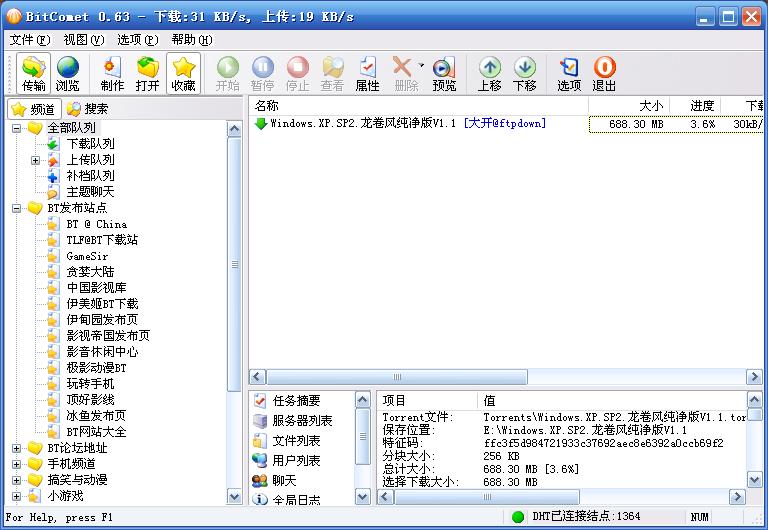Switch to the 搜索 search tab
The height and width of the screenshot is (530, 768).
87,109
